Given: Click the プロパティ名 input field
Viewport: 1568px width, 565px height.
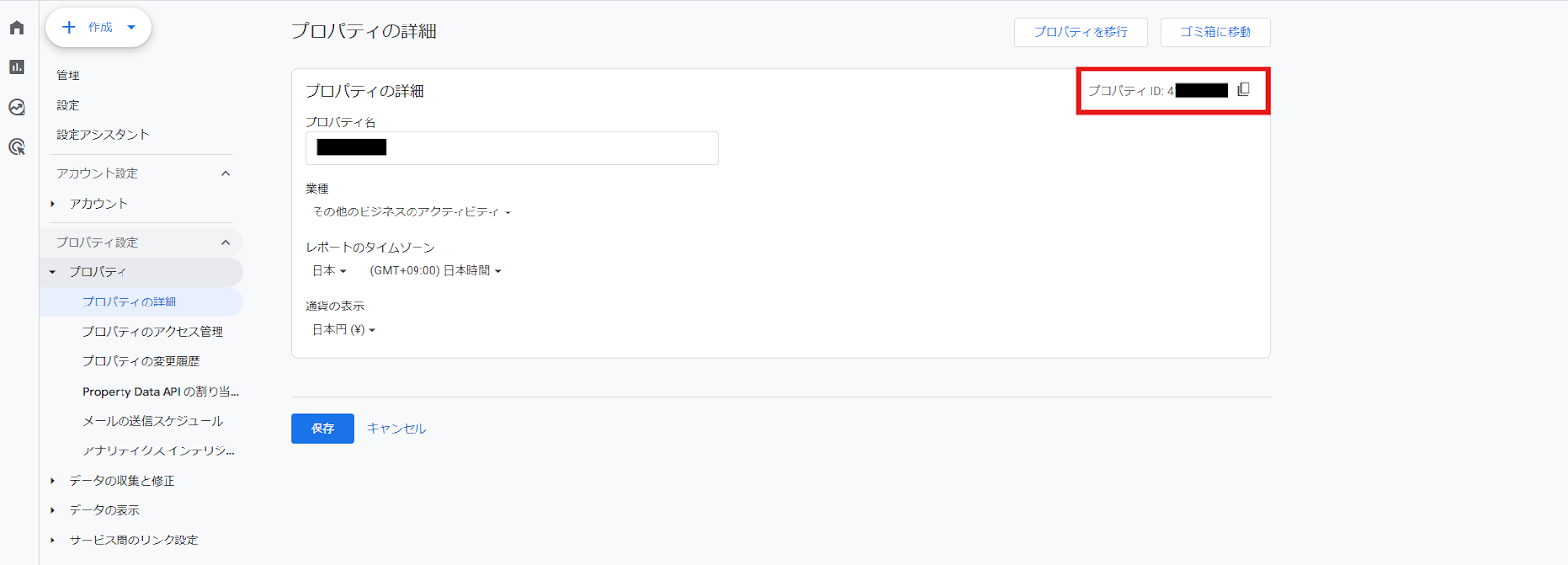Looking at the screenshot, I should tap(549, 148).
